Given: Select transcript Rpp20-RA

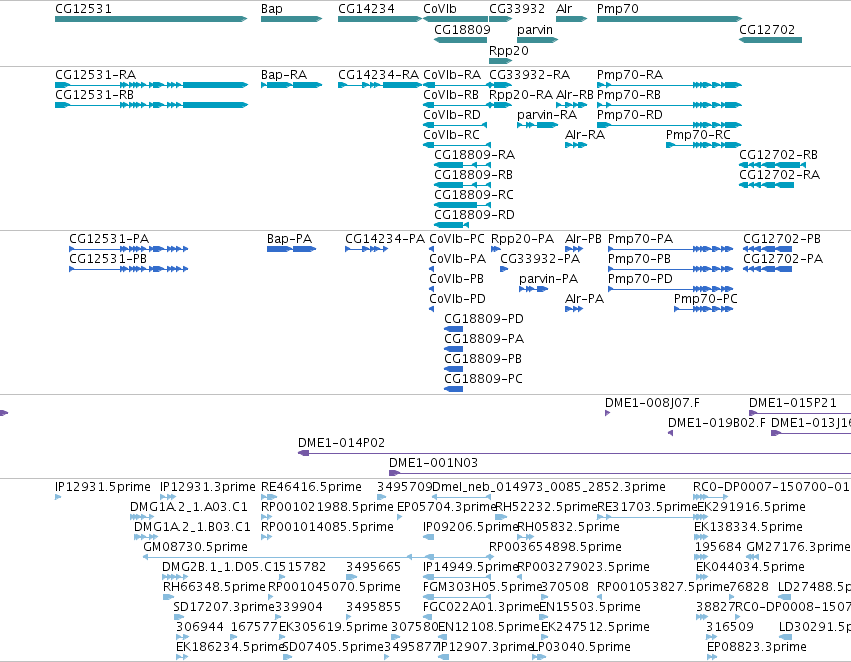Looking at the screenshot, I should (x=500, y=105).
